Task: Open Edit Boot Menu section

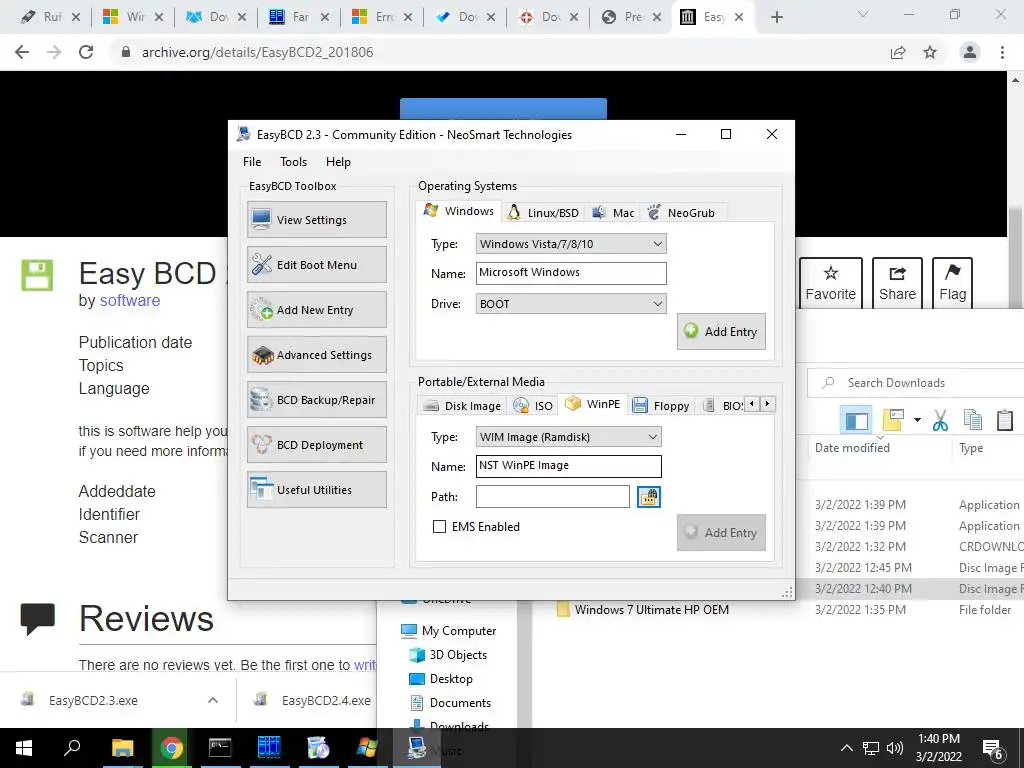Action: coord(317,264)
